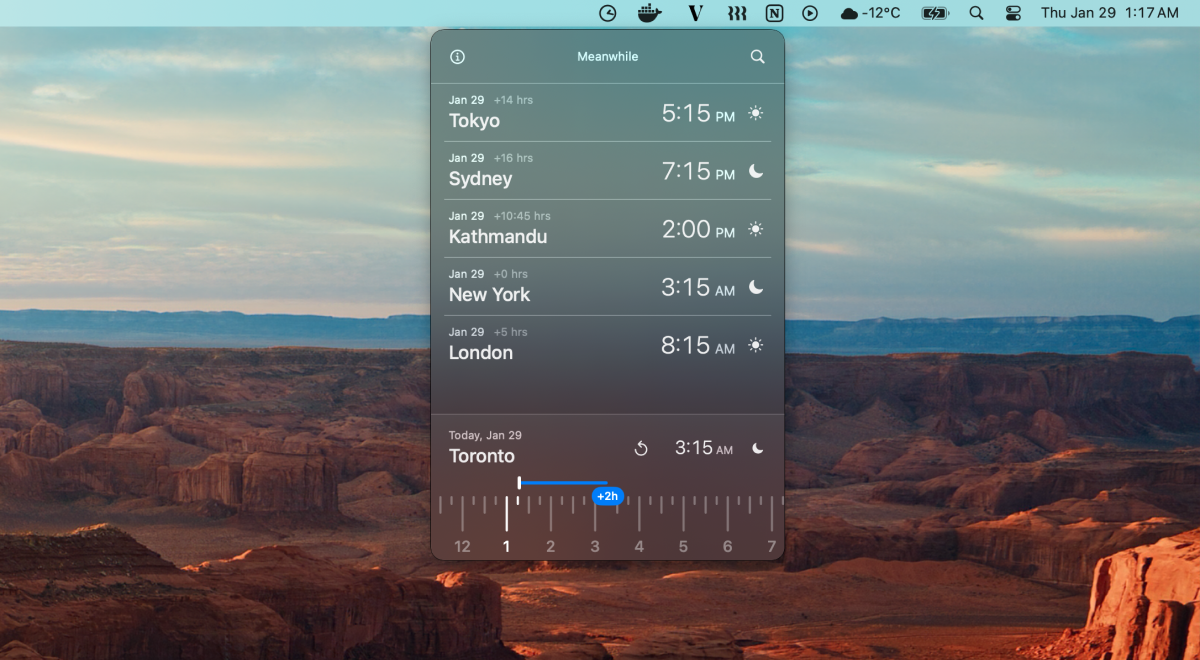Click the white time slider handle
Viewport: 1200px width, 660px height.
[519, 483]
